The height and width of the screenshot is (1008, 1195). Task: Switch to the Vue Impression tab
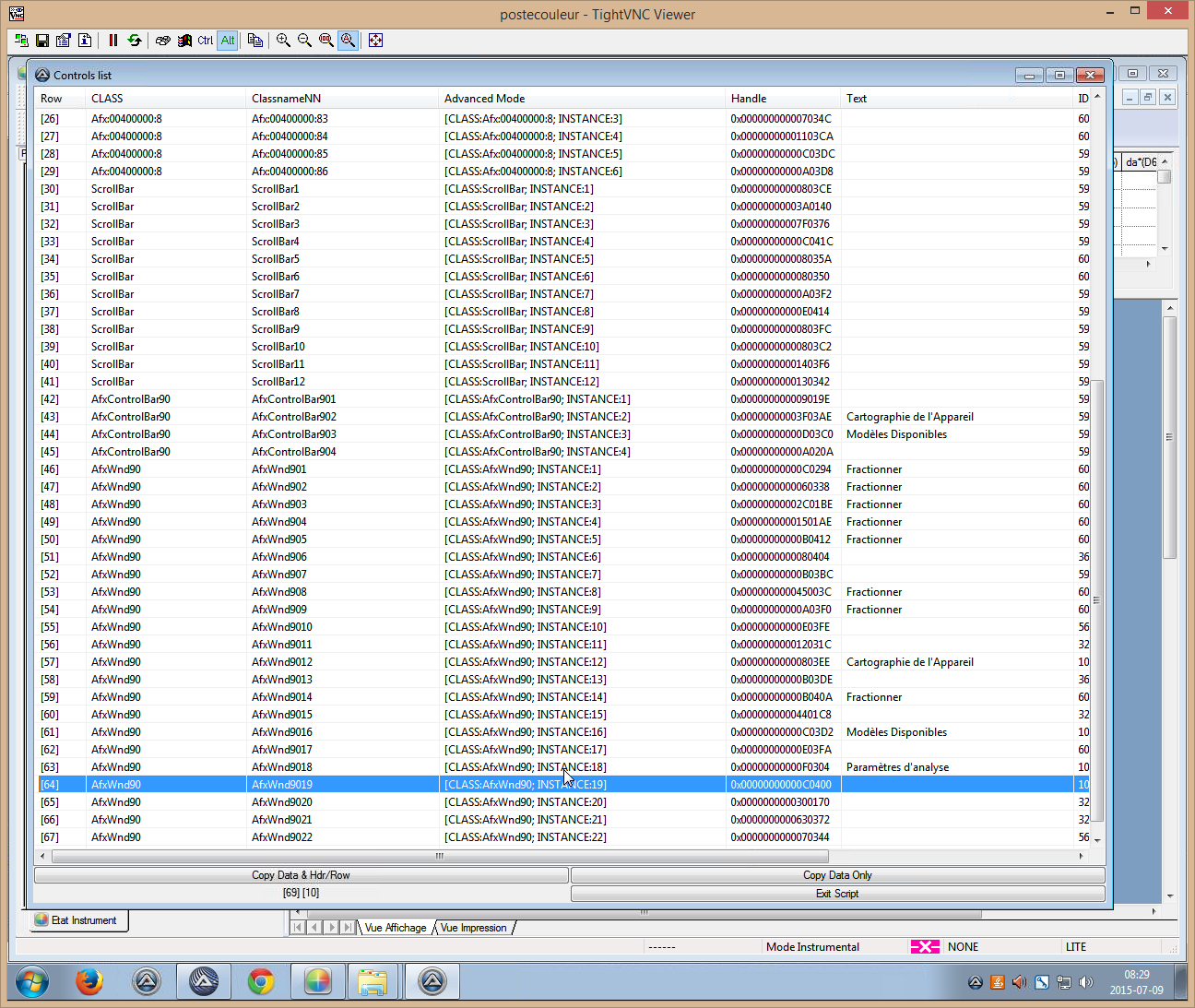coord(473,928)
